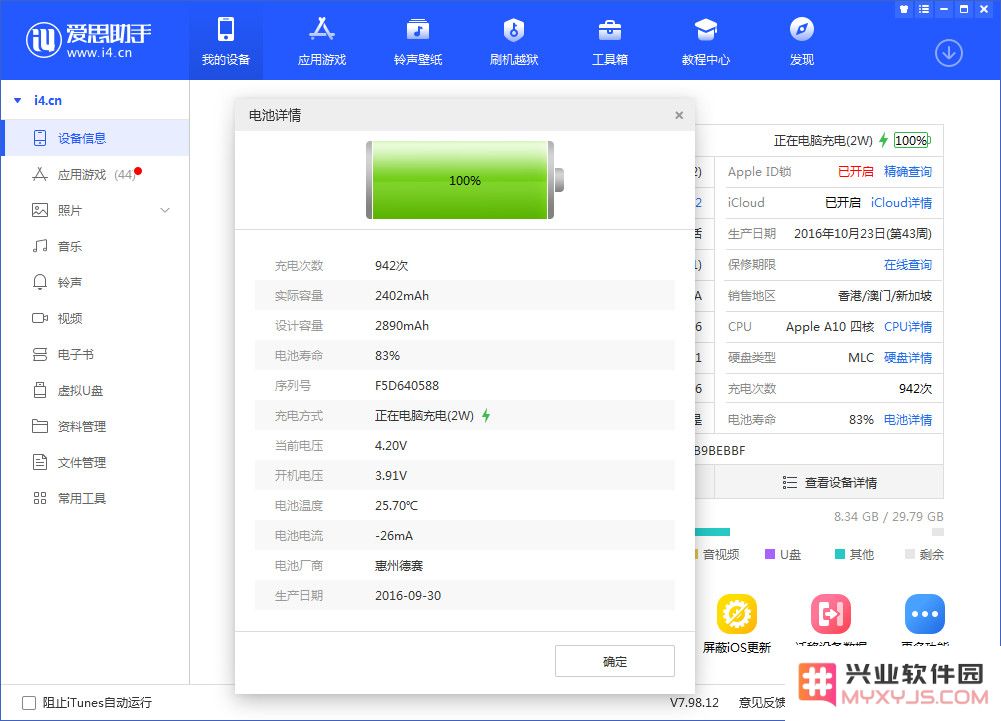Open the title bar menu list icon
The width and height of the screenshot is (1001, 721).
point(924,9)
